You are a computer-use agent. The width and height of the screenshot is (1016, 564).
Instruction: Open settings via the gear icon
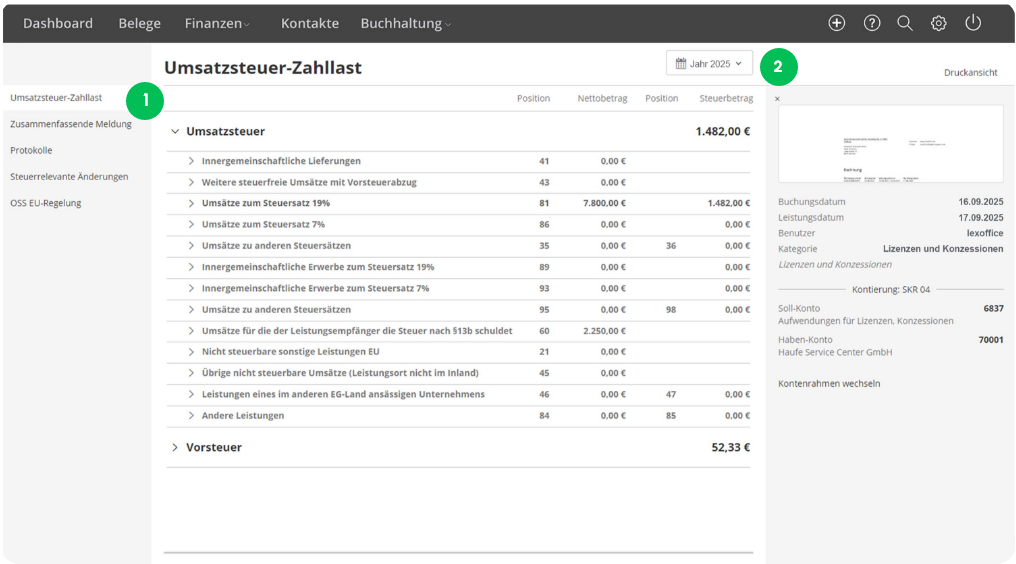tap(939, 23)
